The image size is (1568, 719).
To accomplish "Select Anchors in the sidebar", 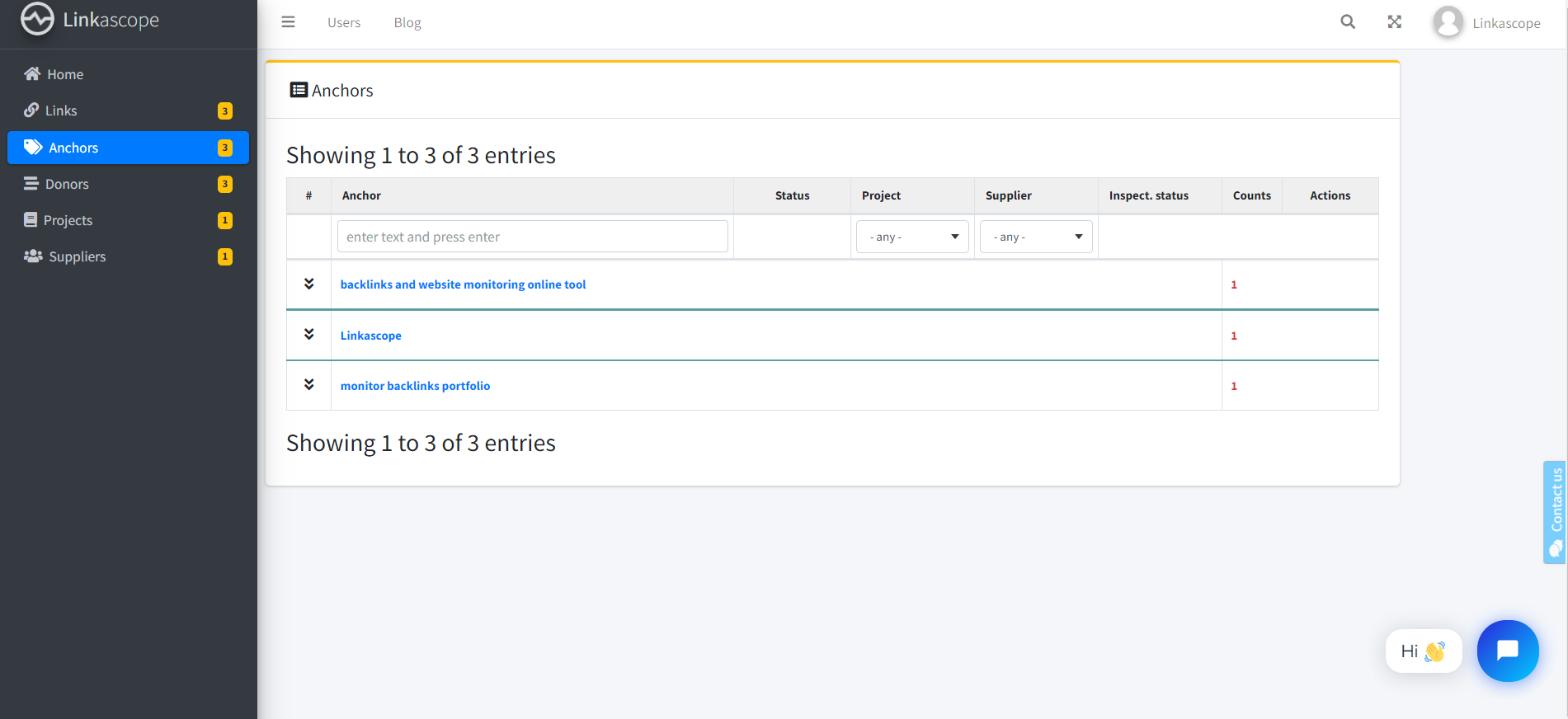I will click(128, 148).
